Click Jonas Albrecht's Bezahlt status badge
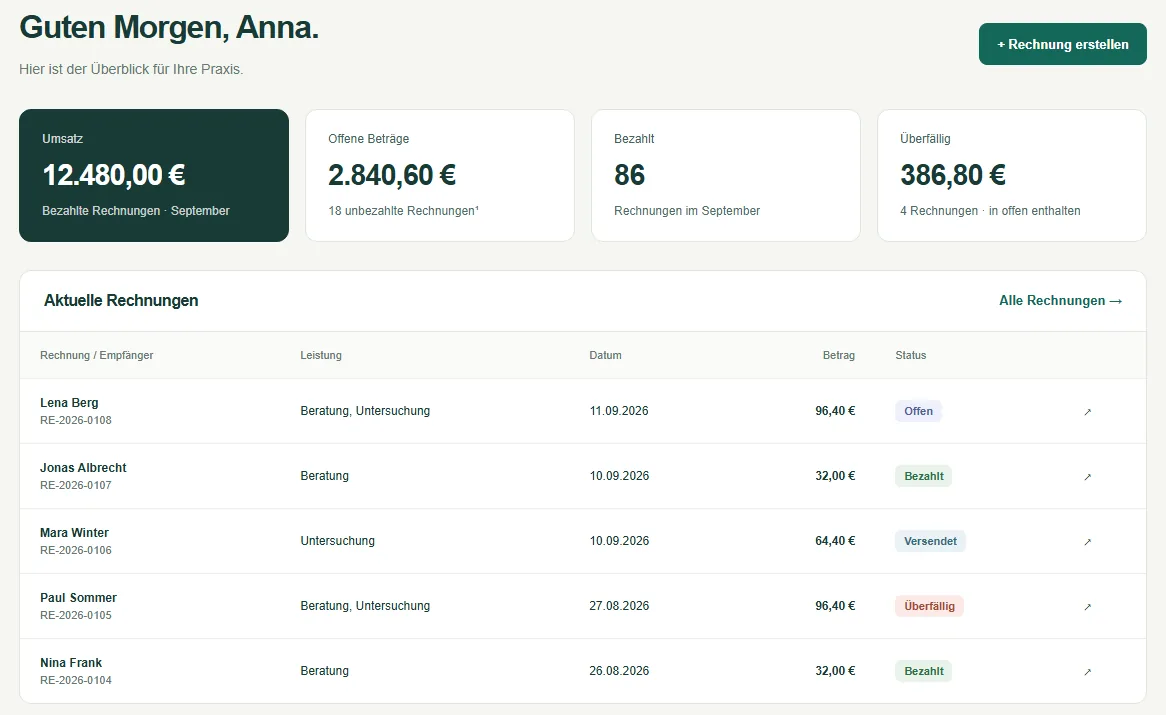 click(x=924, y=476)
